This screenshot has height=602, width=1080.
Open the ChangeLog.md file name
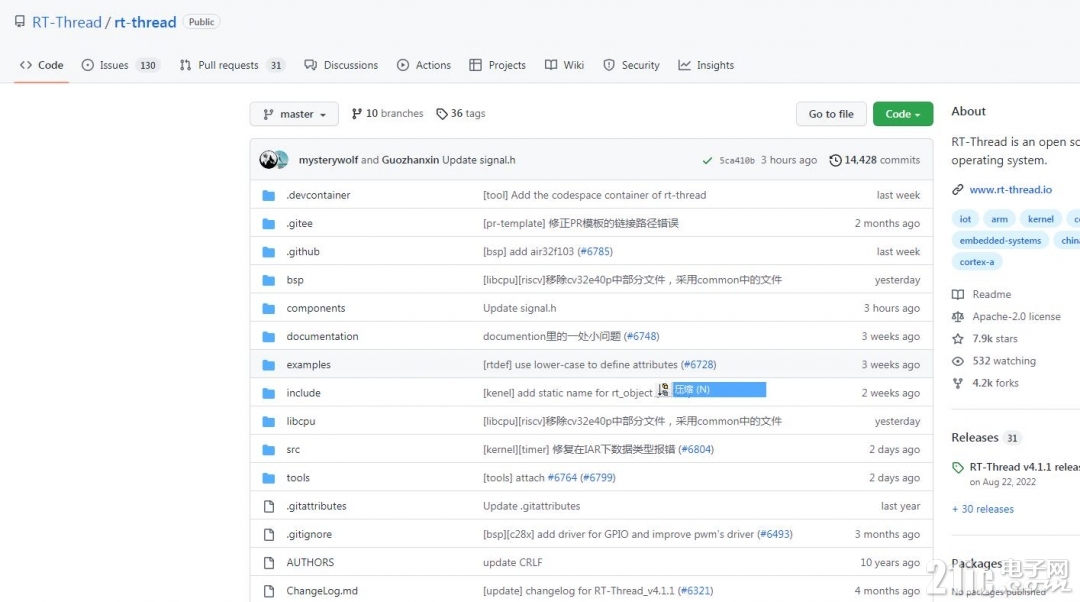[x=322, y=591]
